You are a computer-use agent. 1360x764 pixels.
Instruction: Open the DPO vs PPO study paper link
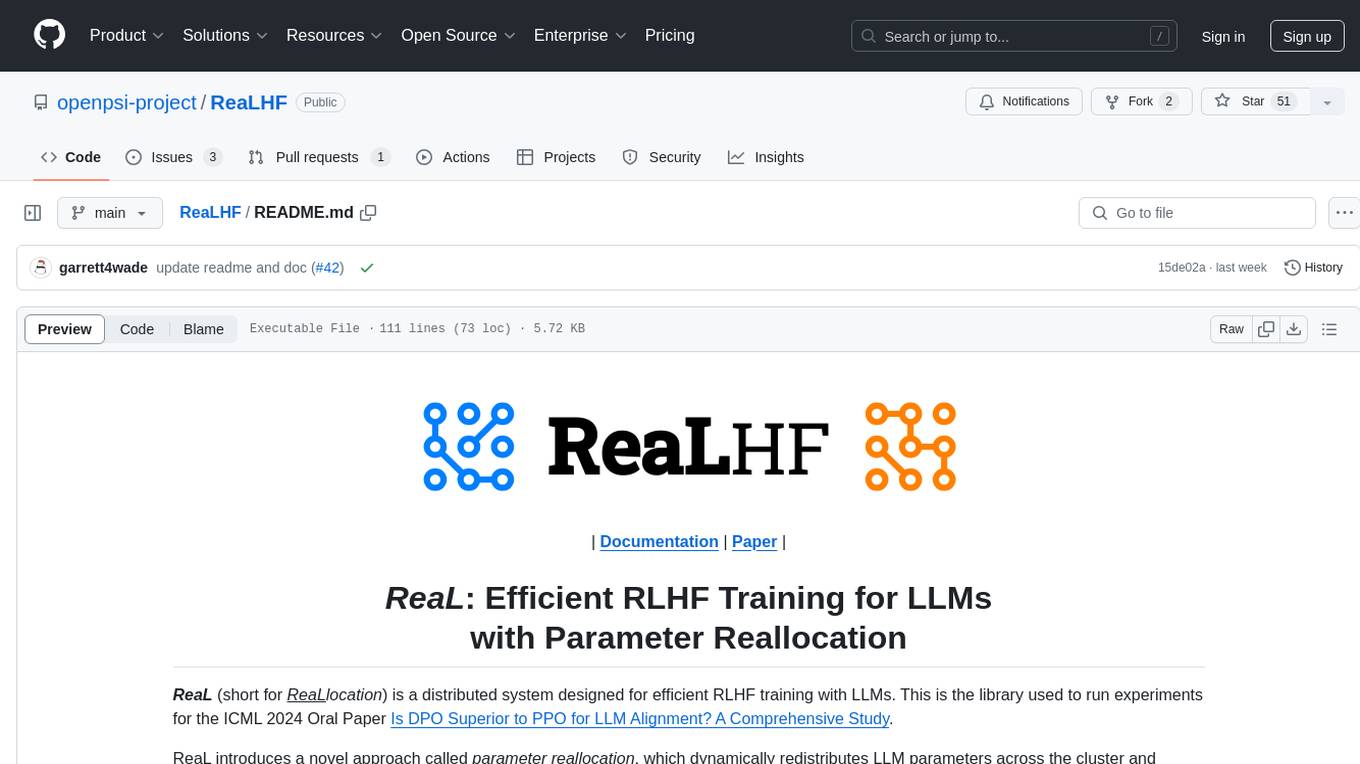pyautogui.click(x=639, y=718)
